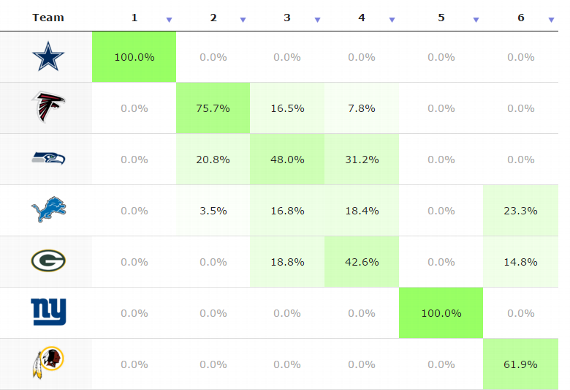Sort by seed 5 column arrow
Viewport: 570px width, 390px height.
pyautogui.click(x=476, y=20)
